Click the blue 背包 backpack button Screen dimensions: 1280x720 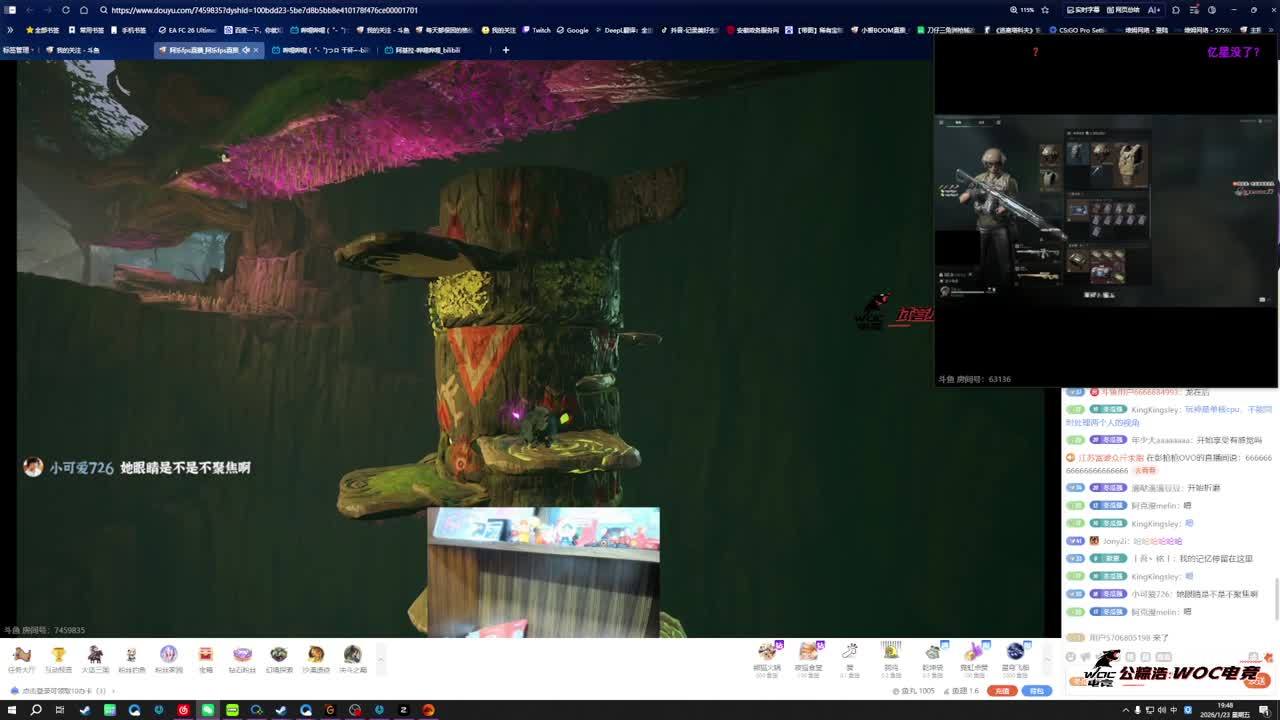[x=1036, y=691]
